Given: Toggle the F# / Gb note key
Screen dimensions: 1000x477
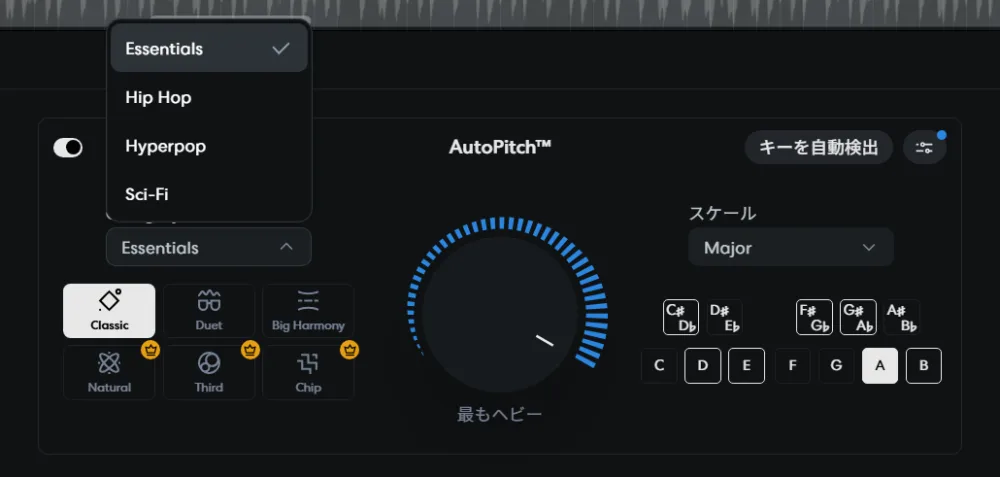Looking at the screenshot, I should point(814,317).
